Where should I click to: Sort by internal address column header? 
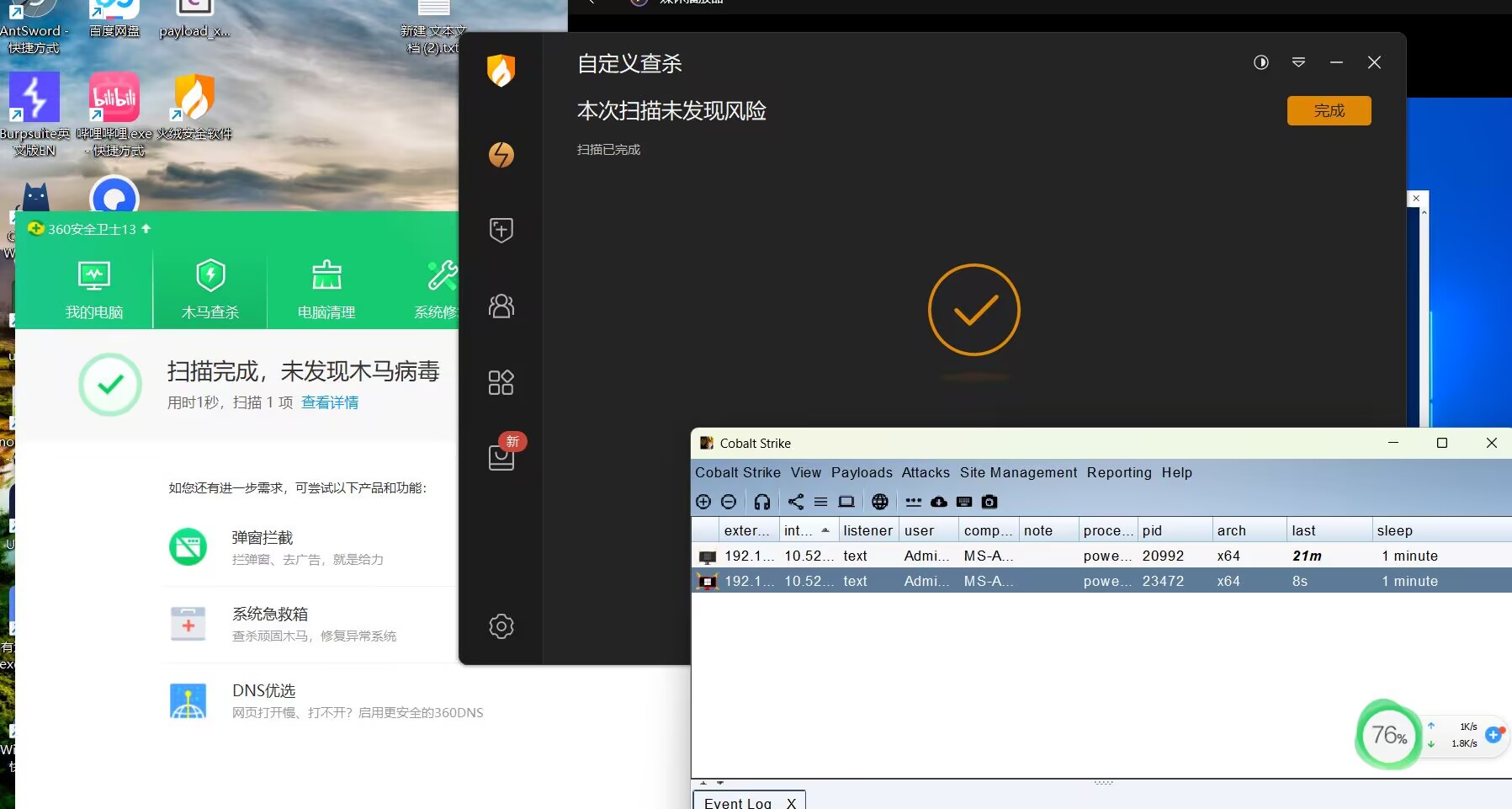tap(808, 530)
